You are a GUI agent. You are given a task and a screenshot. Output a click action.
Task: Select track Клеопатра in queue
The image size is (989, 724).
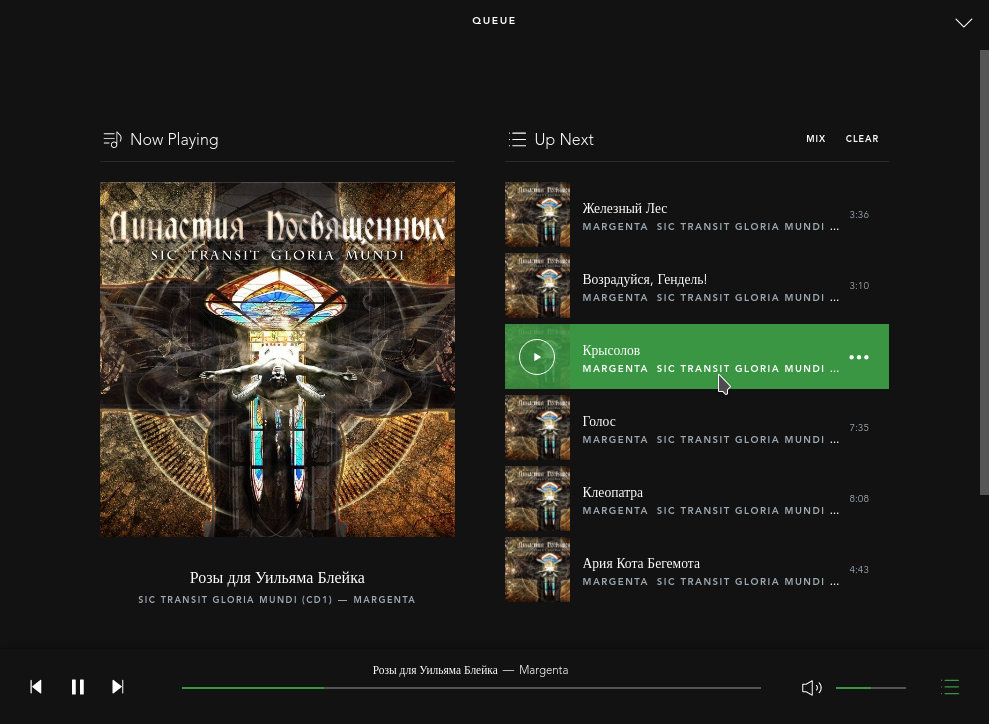(697, 499)
